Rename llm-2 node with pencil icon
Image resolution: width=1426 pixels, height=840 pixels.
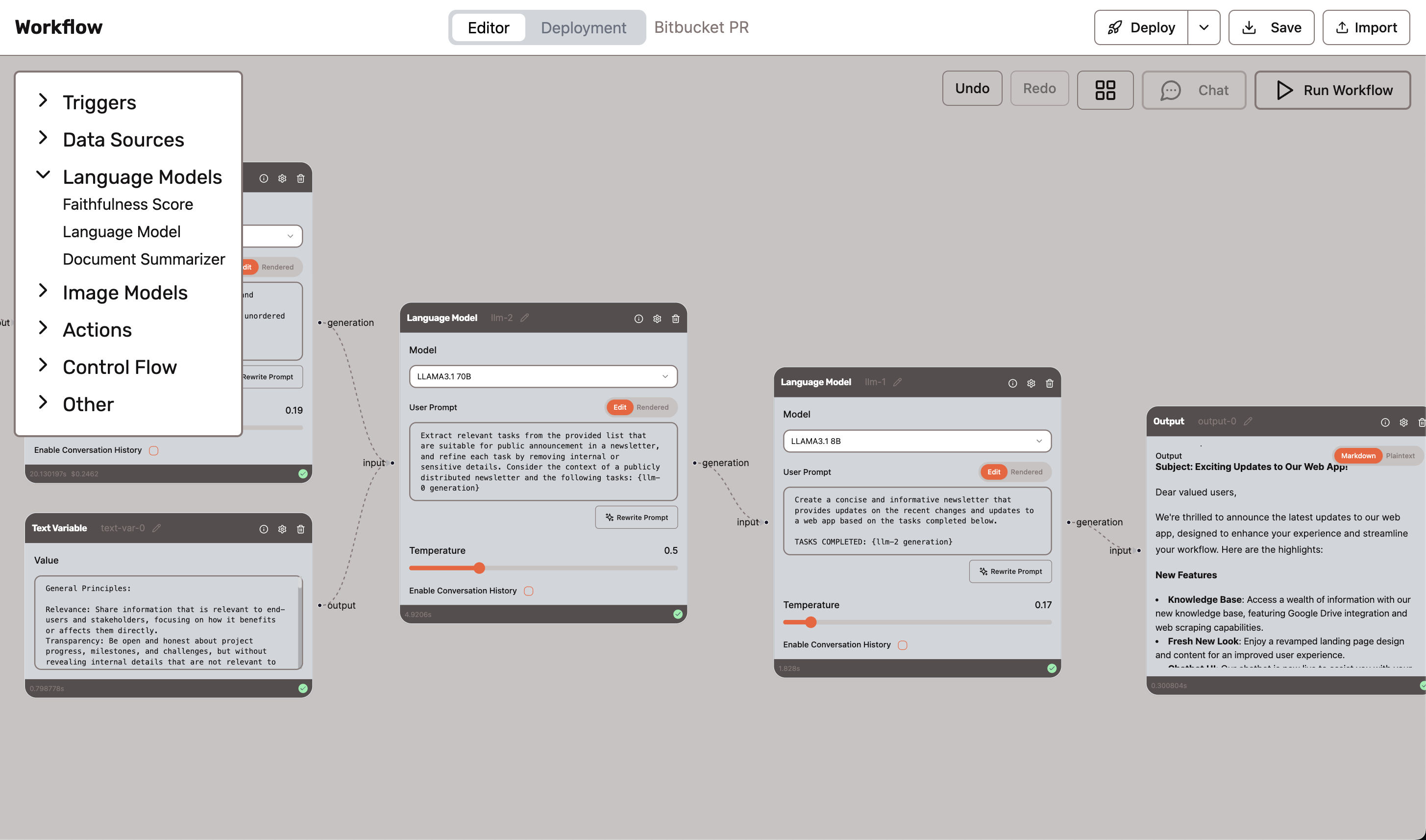click(x=524, y=318)
